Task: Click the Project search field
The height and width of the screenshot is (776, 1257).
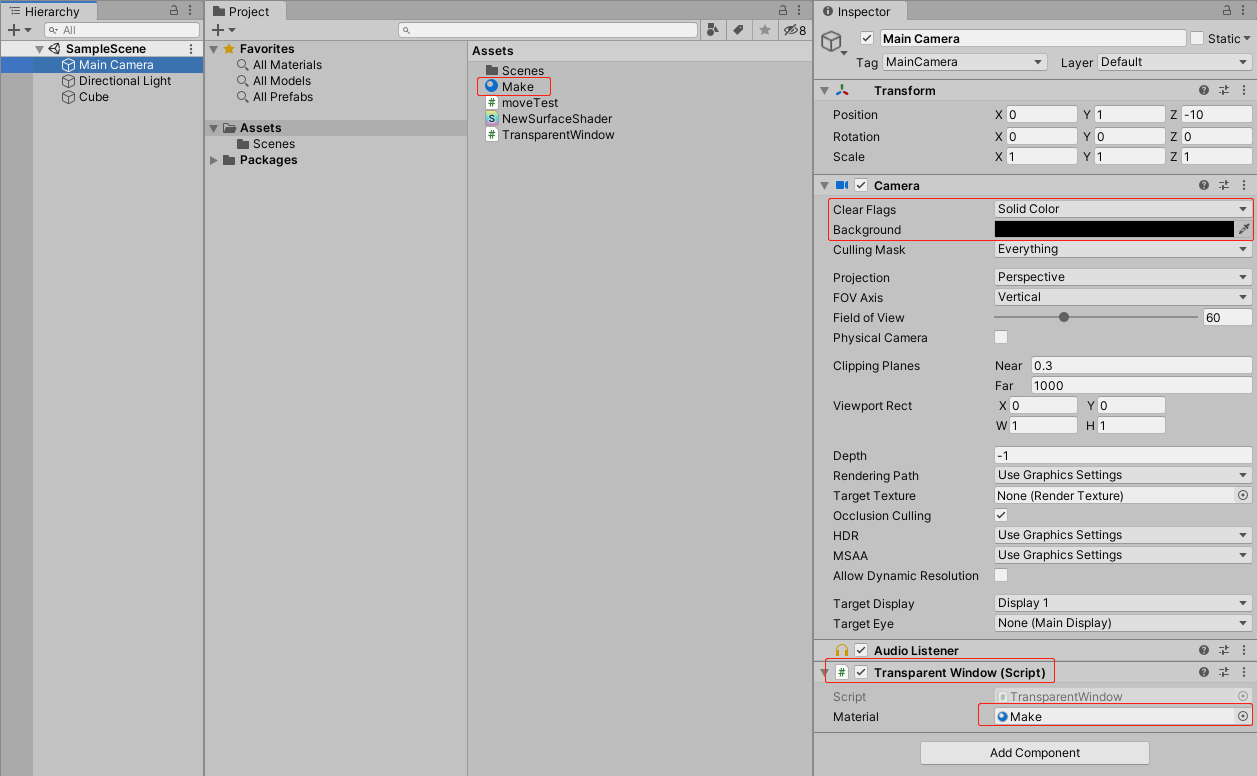Action: [548, 30]
